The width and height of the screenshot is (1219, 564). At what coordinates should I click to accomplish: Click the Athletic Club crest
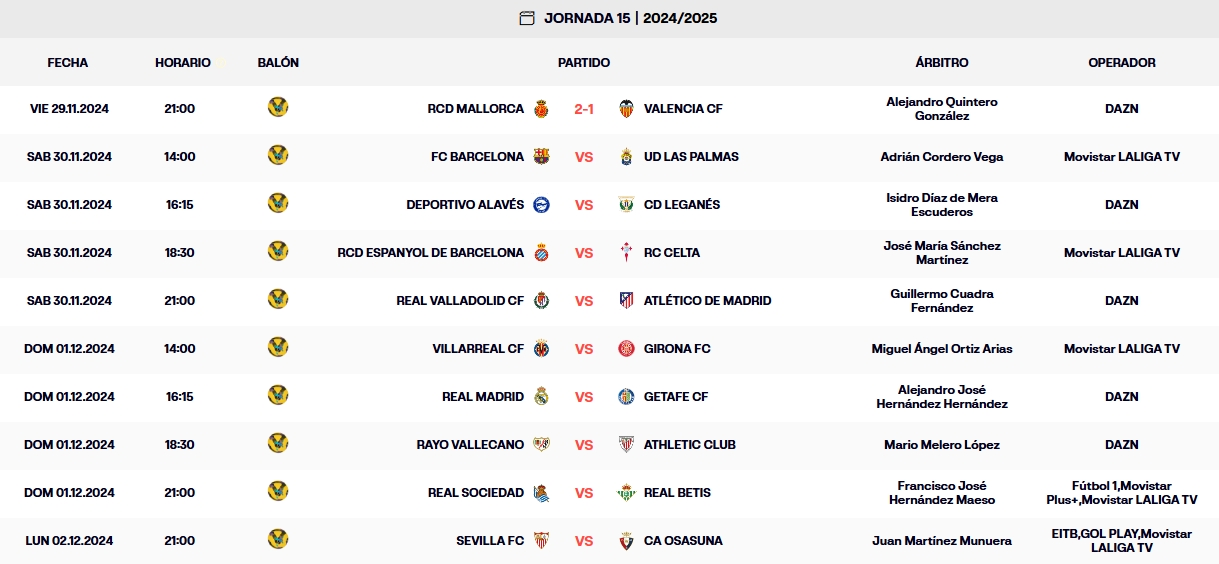pyautogui.click(x=626, y=445)
